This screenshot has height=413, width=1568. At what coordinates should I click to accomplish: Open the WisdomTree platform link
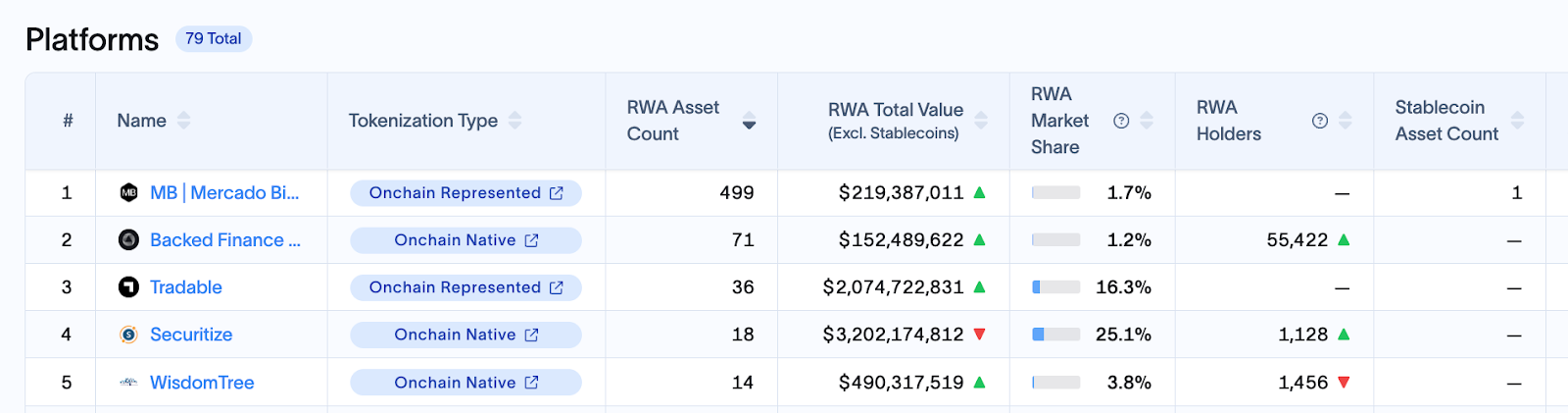pos(202,383)
